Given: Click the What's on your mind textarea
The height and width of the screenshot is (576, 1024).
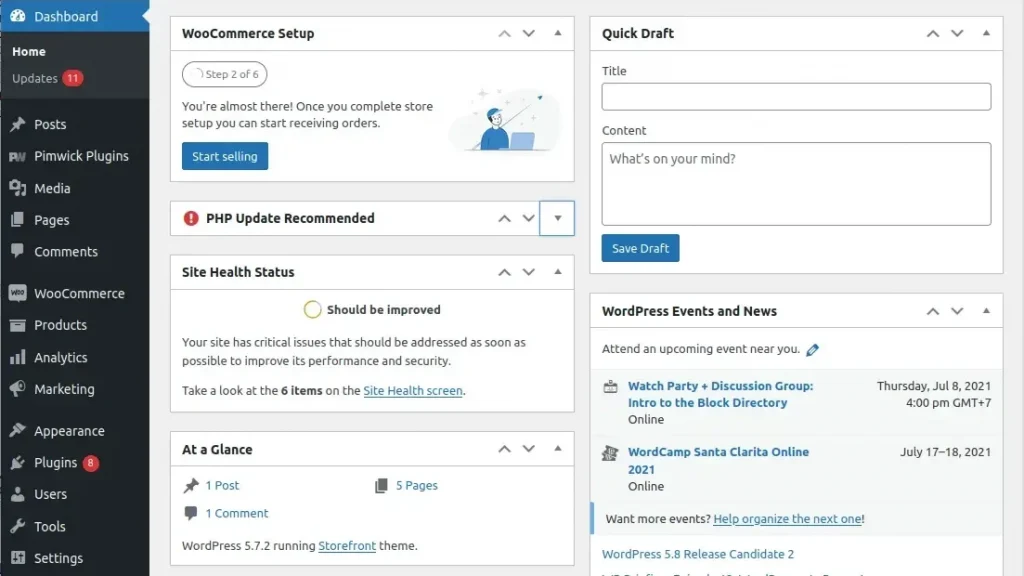Looking at the screenshot, I should tap(796, 184).
